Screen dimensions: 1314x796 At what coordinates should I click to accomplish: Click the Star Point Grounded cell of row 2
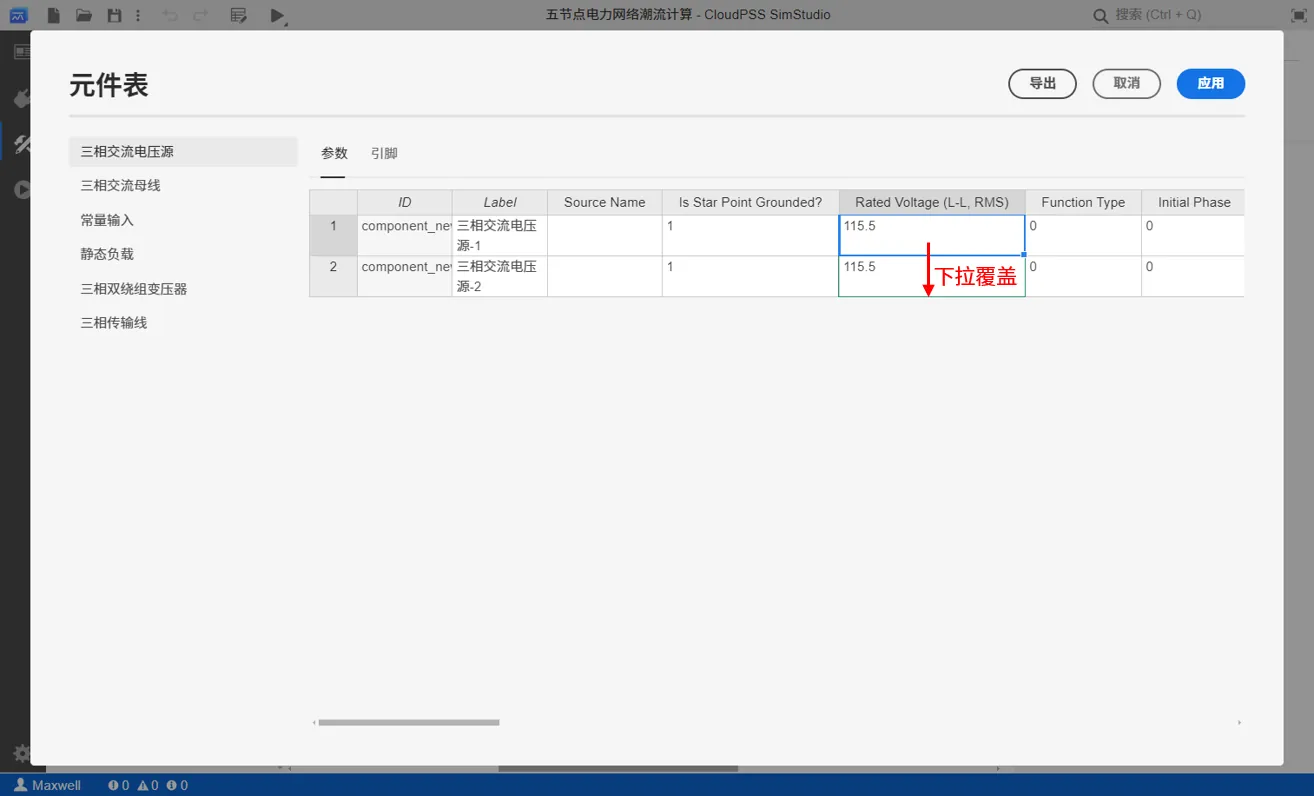750,276
